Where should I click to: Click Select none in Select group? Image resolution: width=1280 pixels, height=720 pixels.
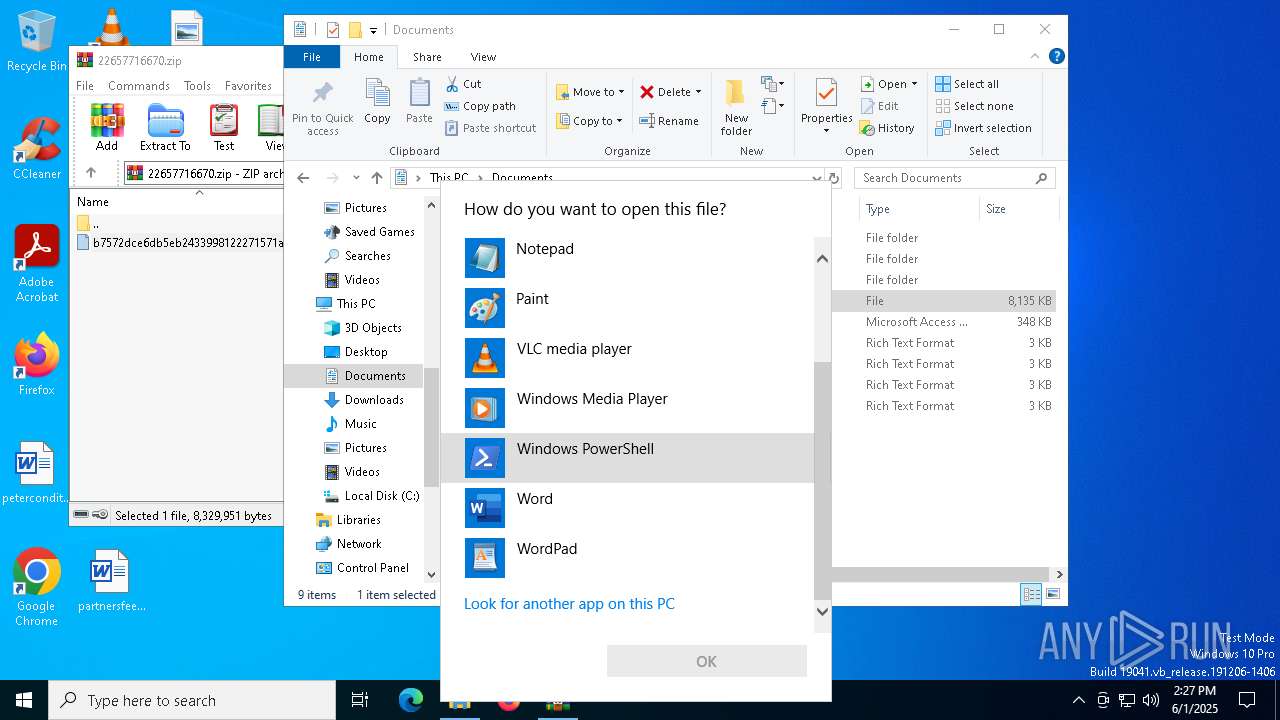pos(975,106)
